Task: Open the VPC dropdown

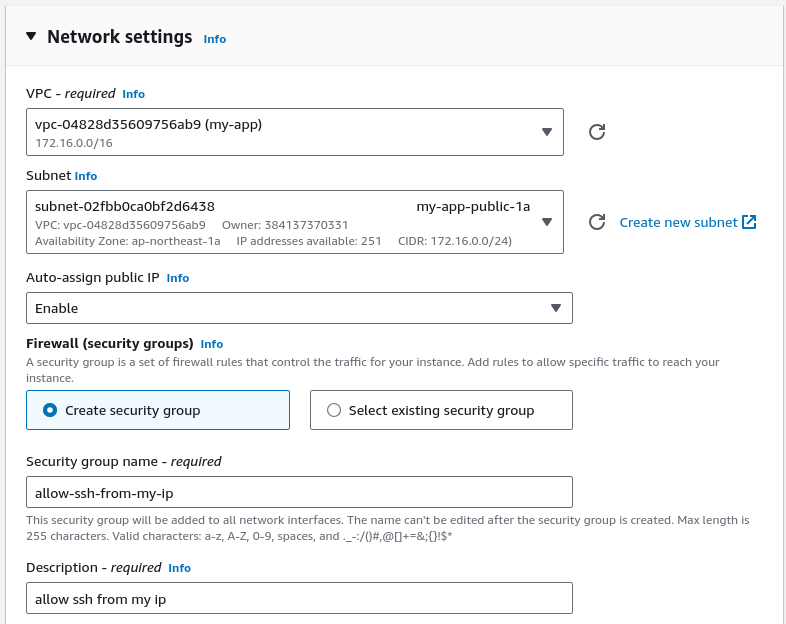Action: (546, 132)
